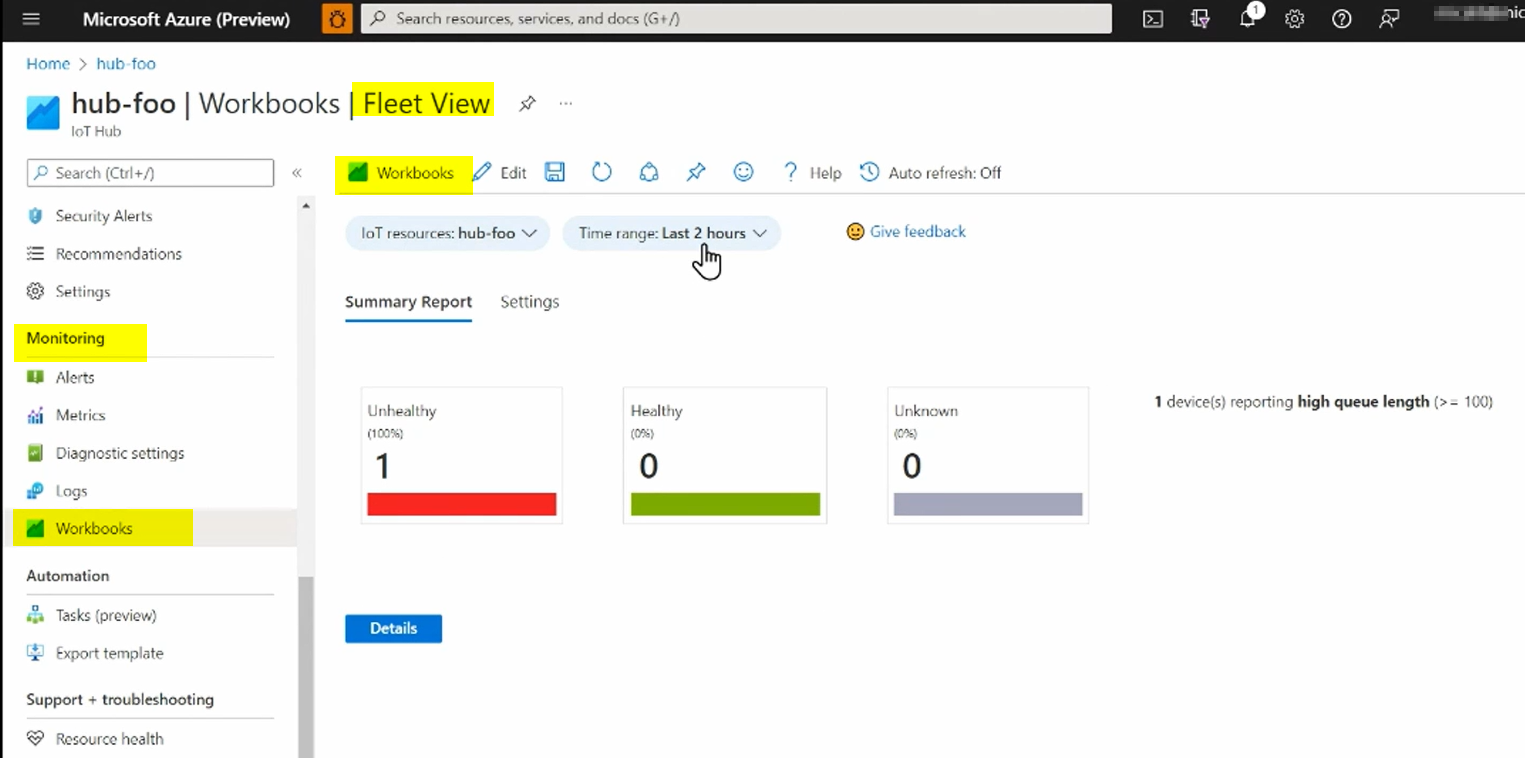Open Recommendations in the sidebar
Screen dimensions: 1525x758
coord(118,254)
